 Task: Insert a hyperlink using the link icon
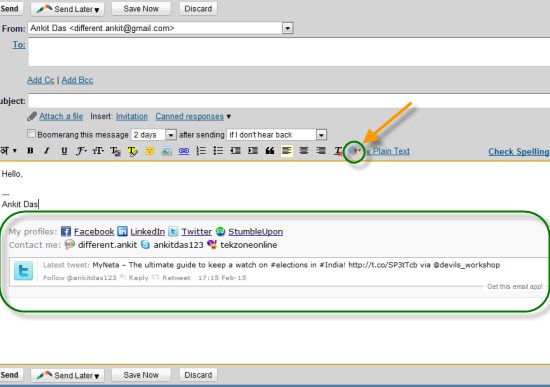(x=184, y=151)
